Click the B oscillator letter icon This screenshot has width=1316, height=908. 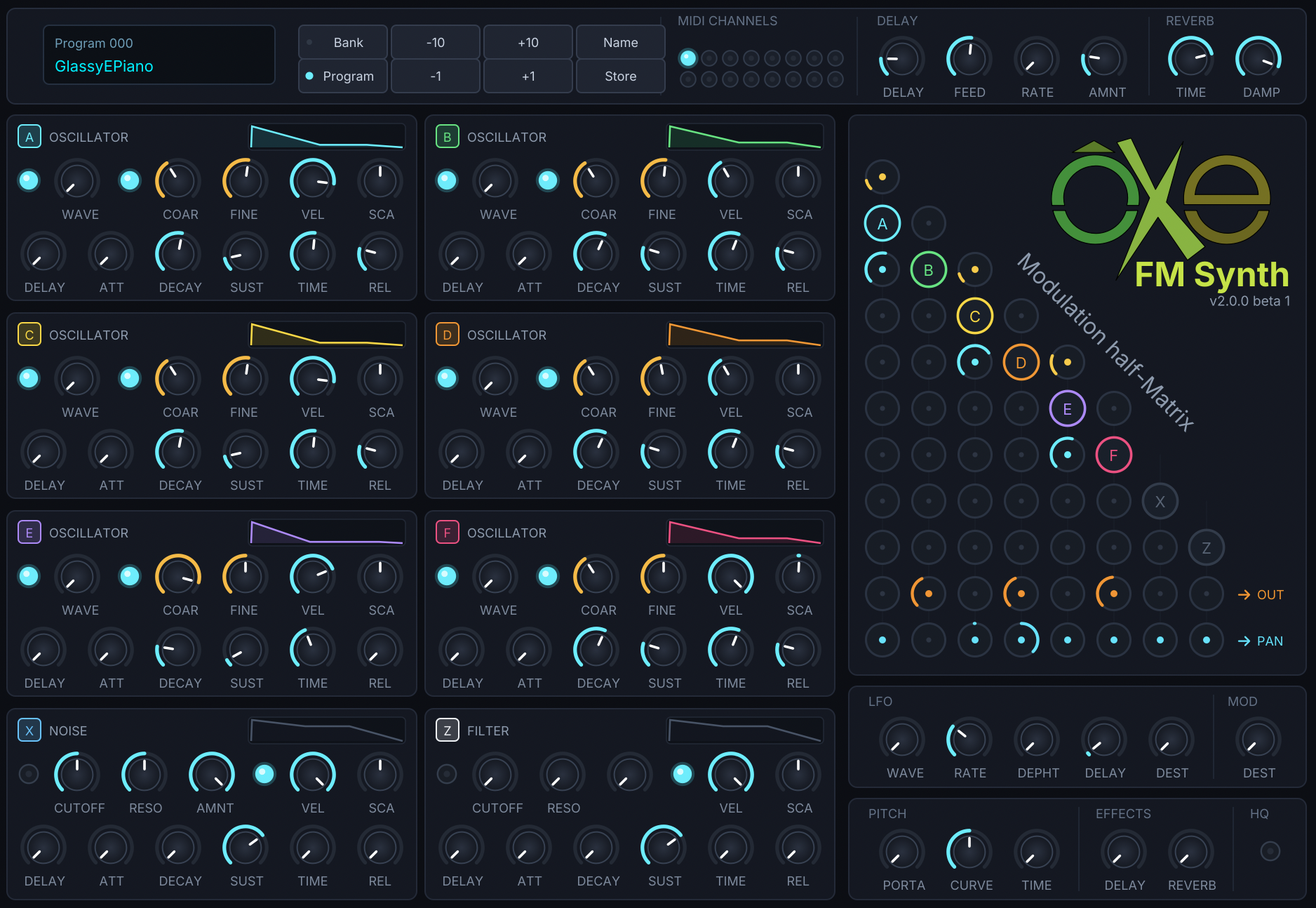click(447, 137)
